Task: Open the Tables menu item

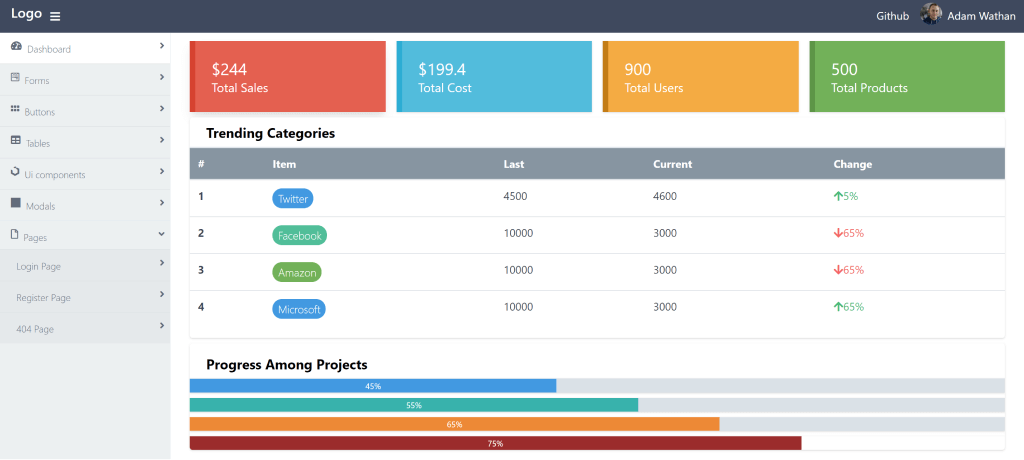Action: click(85, 142)
